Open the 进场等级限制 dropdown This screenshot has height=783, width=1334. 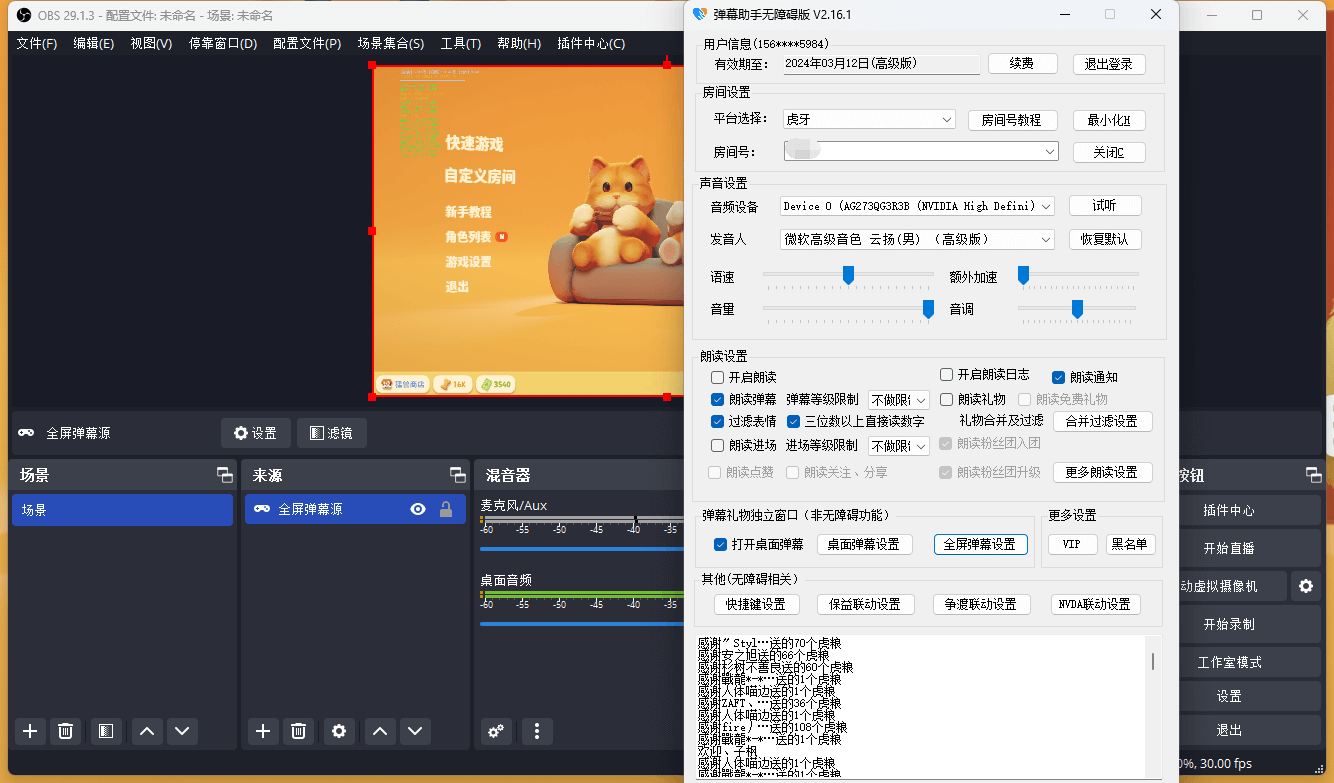[x=899, y=446]
